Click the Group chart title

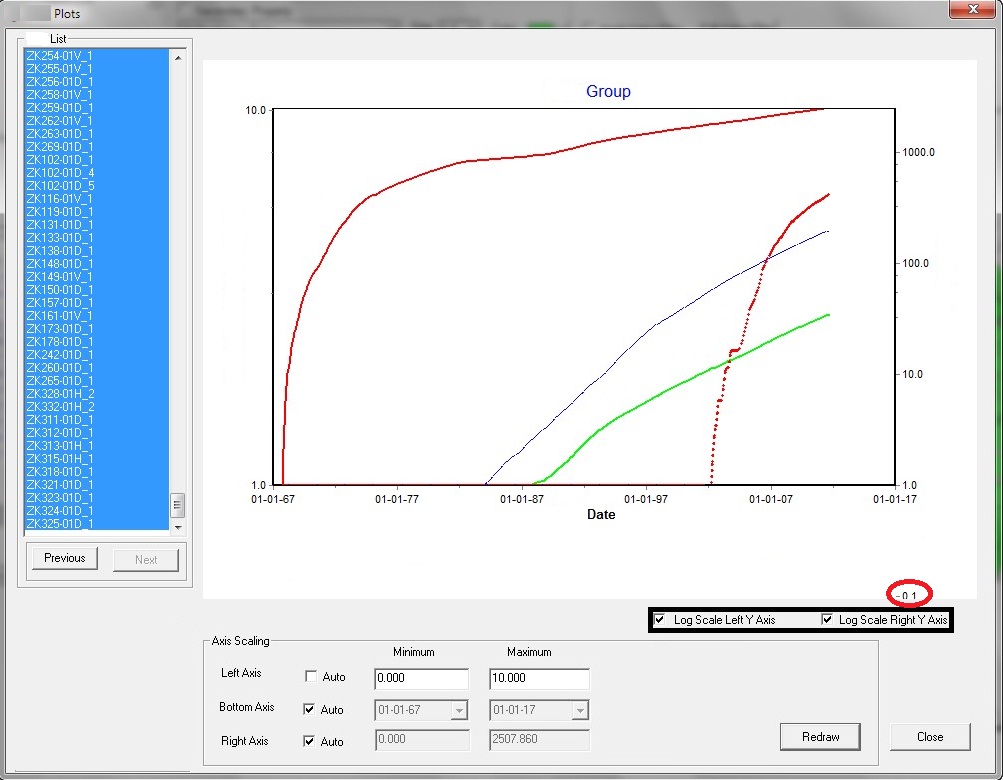[608, 92]
